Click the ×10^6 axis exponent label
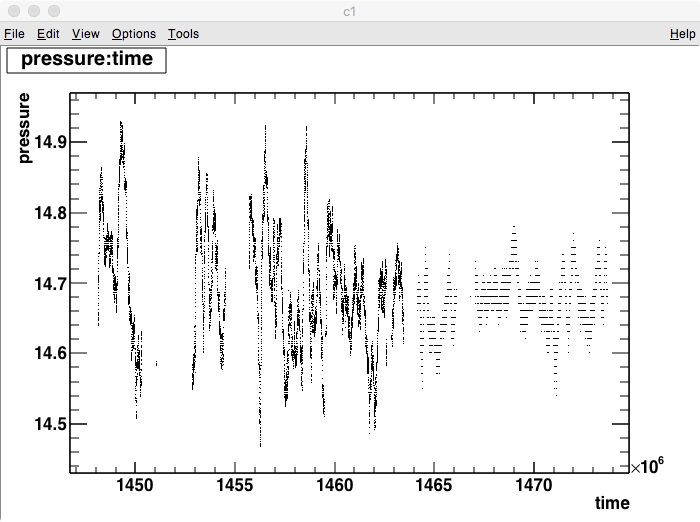 pyautogui.click(x=647, y=467)
